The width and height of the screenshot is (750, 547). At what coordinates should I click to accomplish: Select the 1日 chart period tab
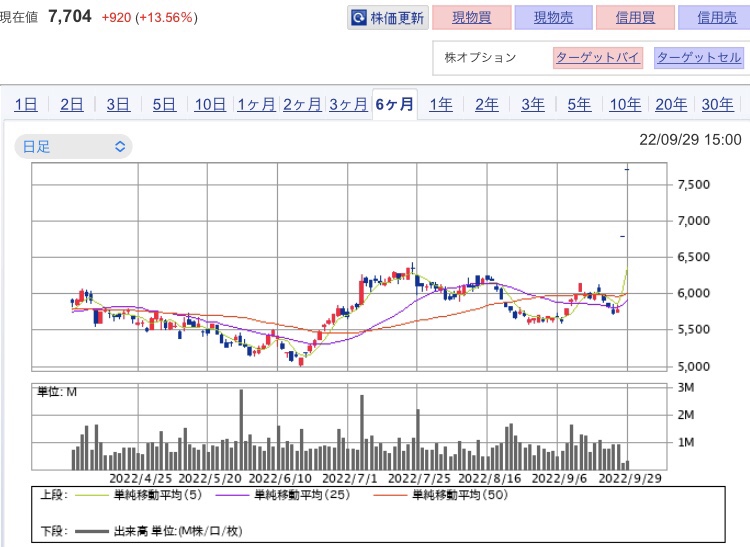point(26,104)
